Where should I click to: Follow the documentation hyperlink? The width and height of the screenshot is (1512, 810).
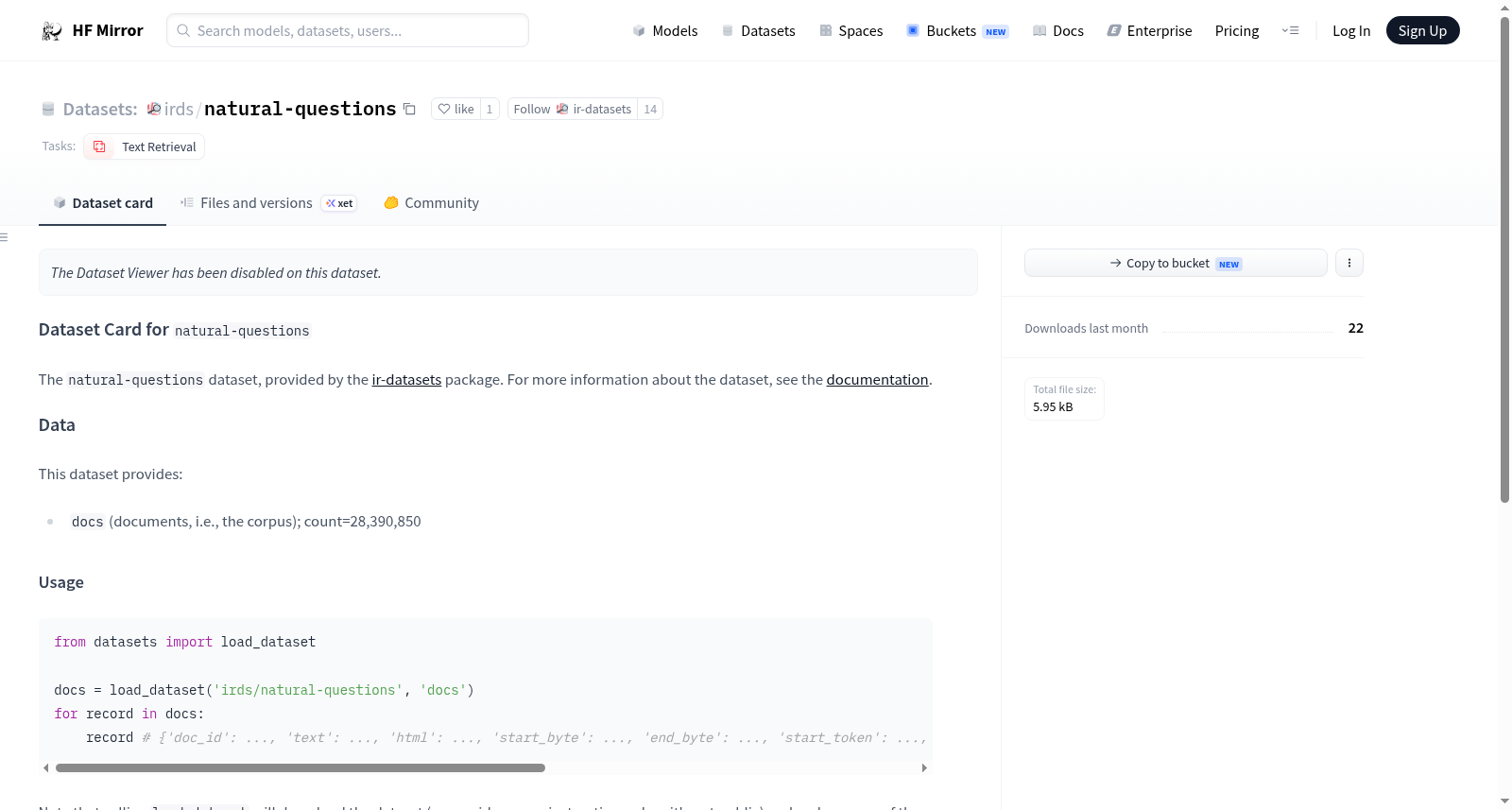pos(877,379)
